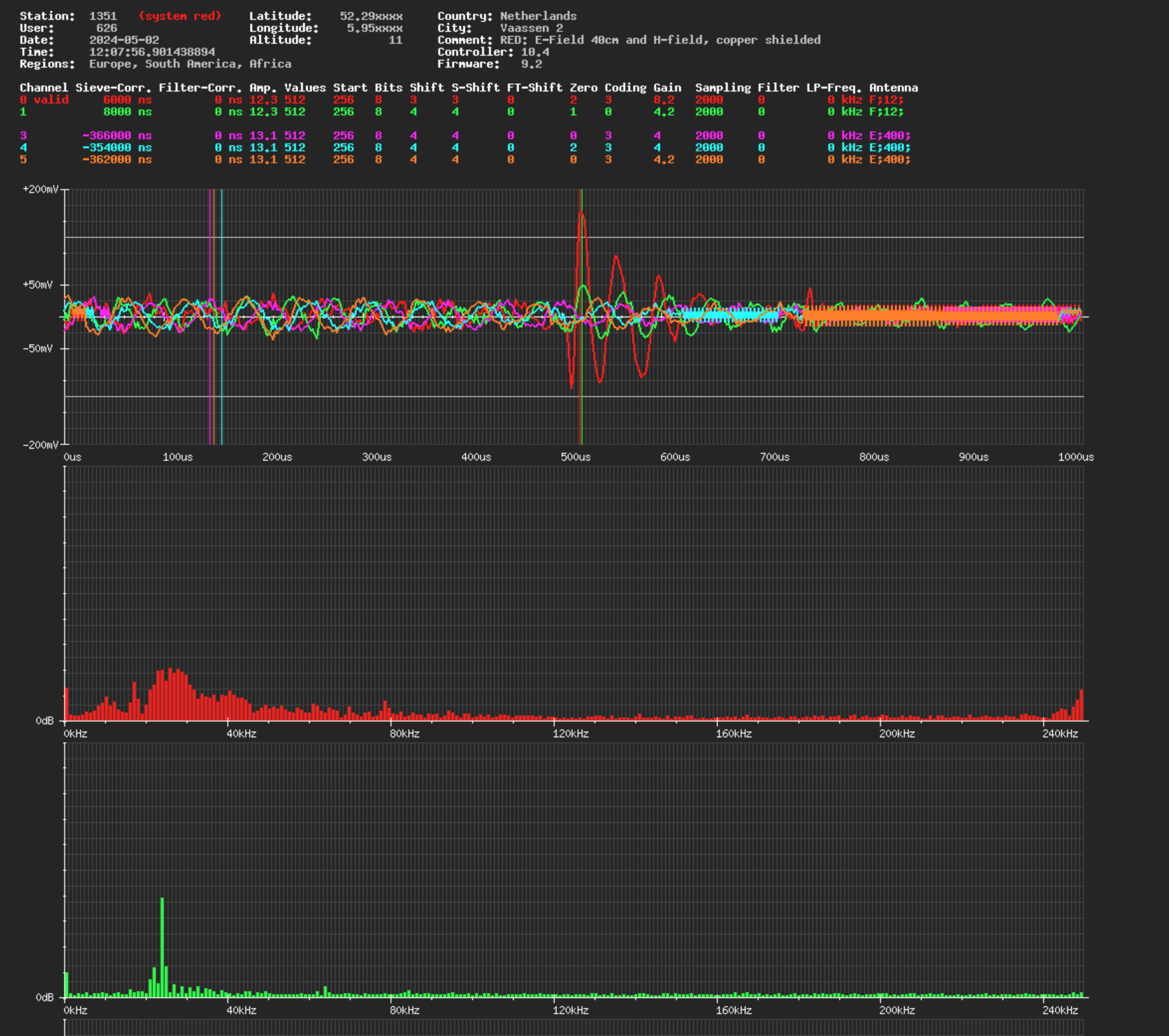This screenshot has width=1169, height=1036.
Task: Select the 1000us time axis label
Action: tap(1076, 457)
